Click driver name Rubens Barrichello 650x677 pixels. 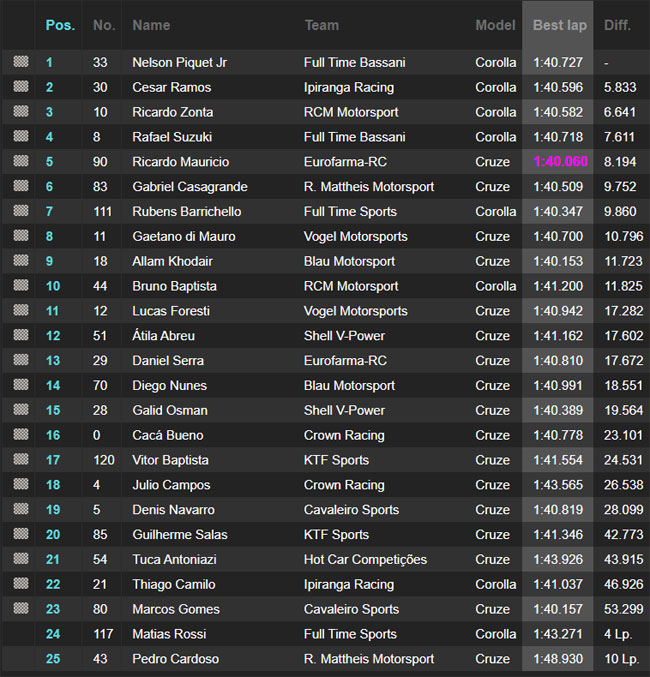(187, 212)
